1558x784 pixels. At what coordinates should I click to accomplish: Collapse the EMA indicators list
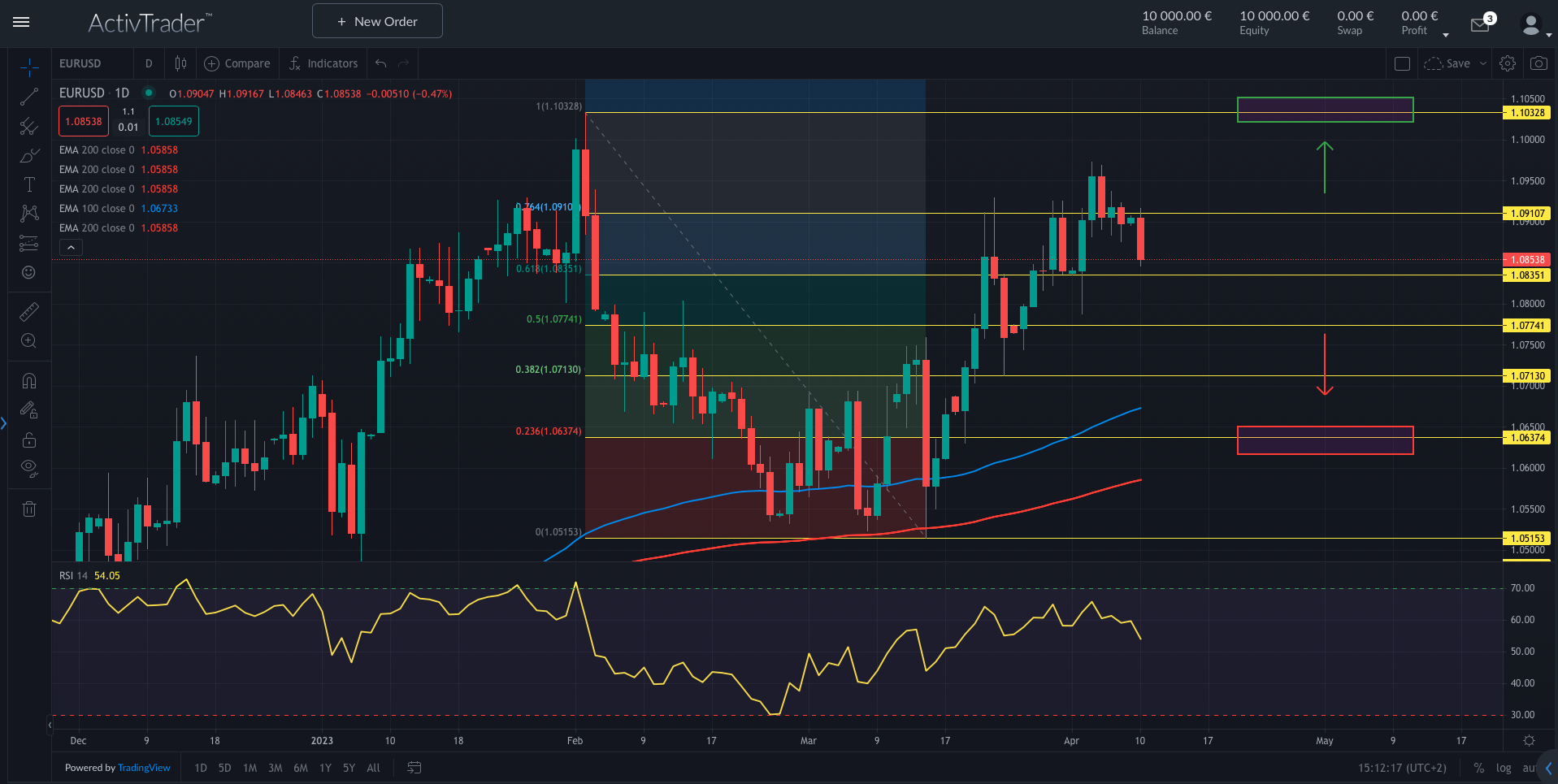pos(70,247)
